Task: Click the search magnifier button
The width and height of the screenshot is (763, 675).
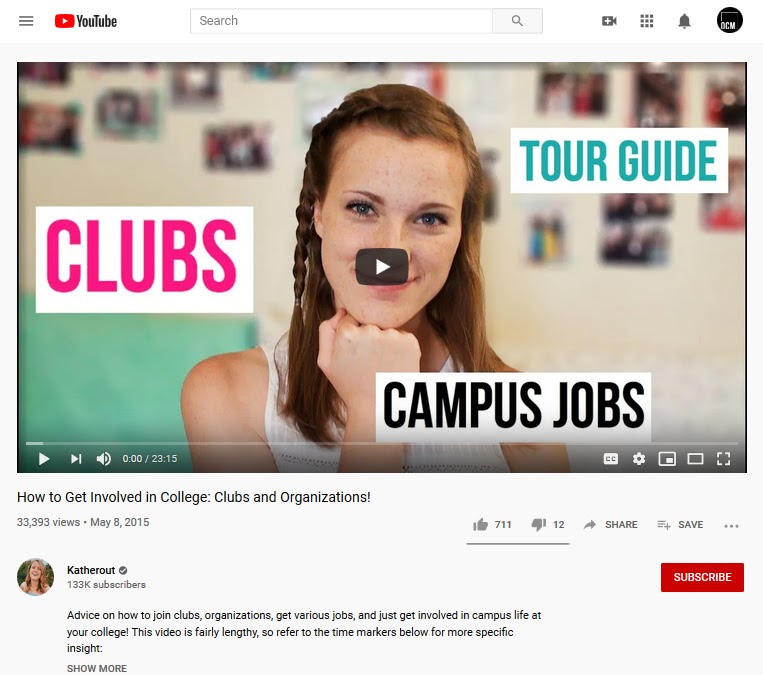Action: pyautogui.click(x=517, y=21)
